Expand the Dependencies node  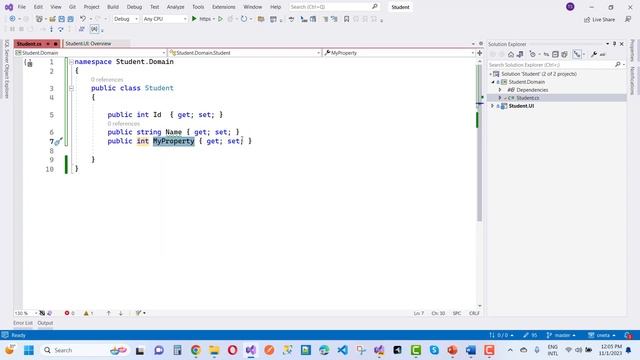pos(500,90)
